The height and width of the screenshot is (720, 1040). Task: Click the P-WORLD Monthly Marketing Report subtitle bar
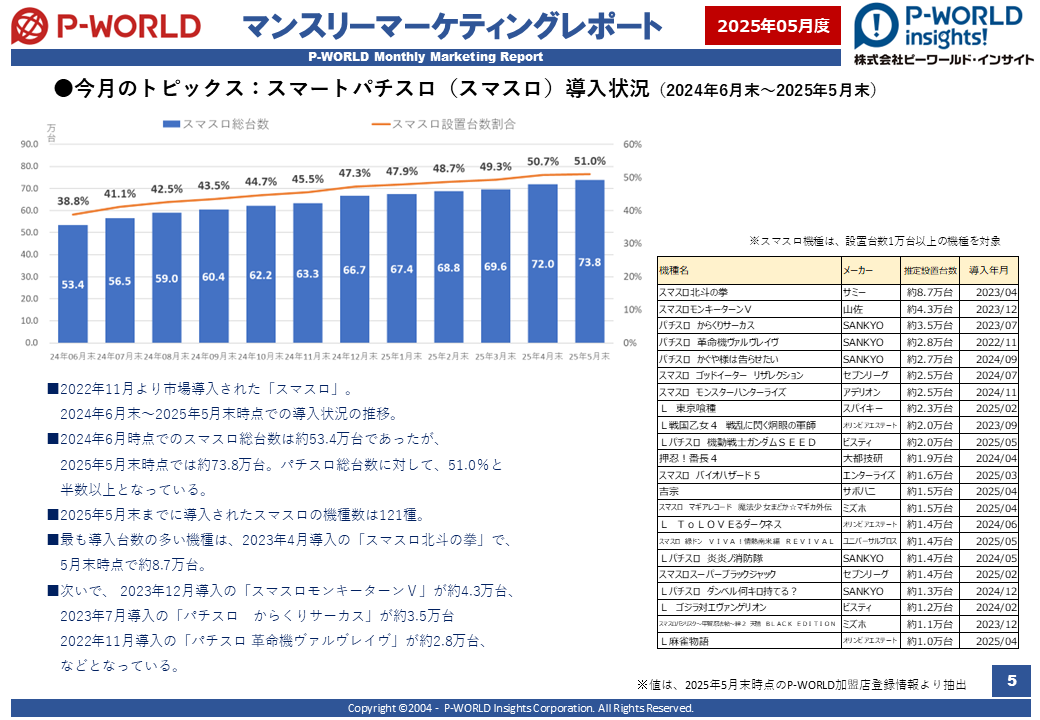(425, 57)
